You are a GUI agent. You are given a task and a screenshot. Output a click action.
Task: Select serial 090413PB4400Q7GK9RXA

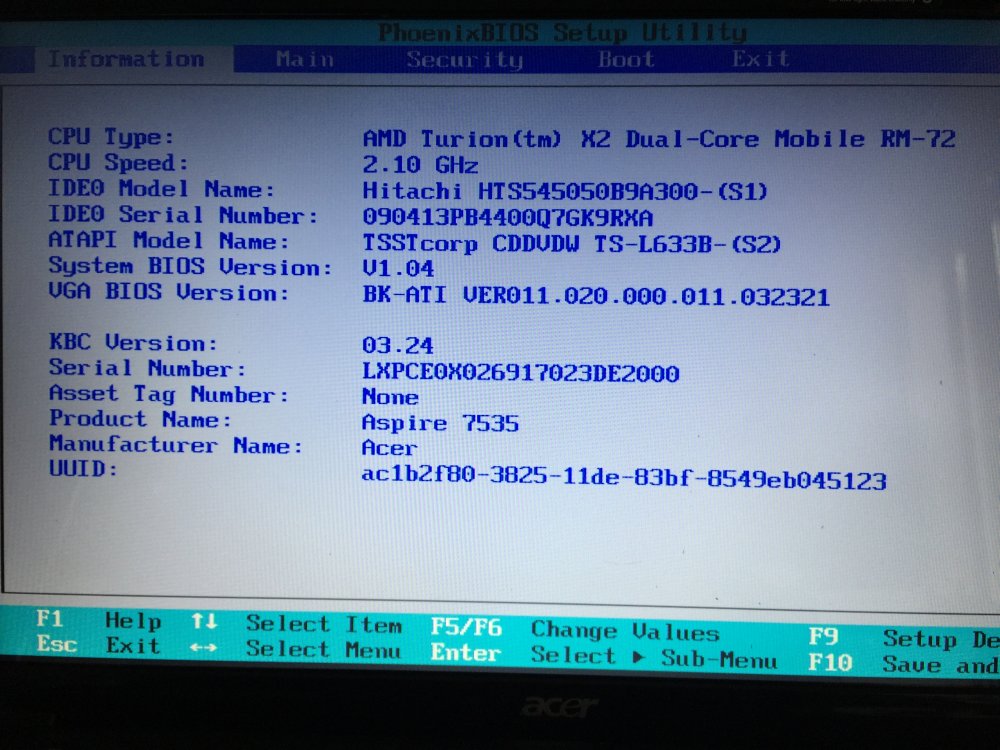[x=508, y=217]
